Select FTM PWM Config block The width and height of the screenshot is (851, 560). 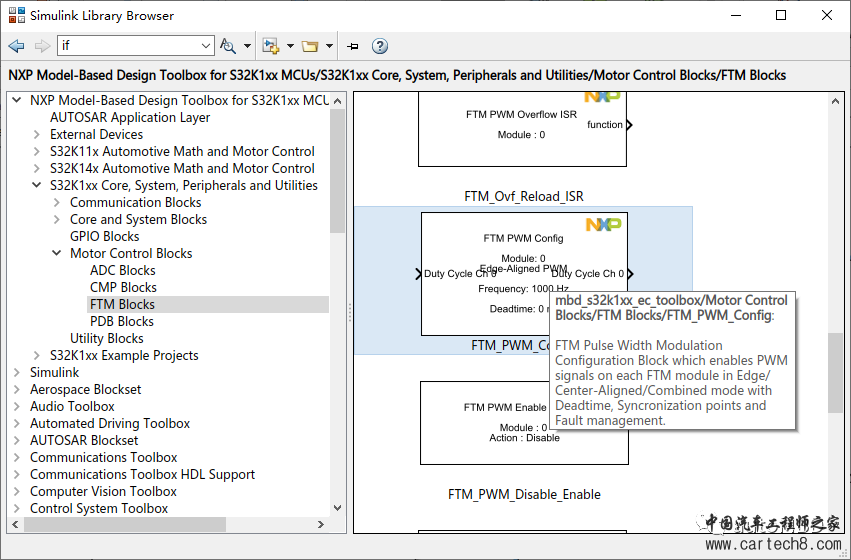[524, 274]
